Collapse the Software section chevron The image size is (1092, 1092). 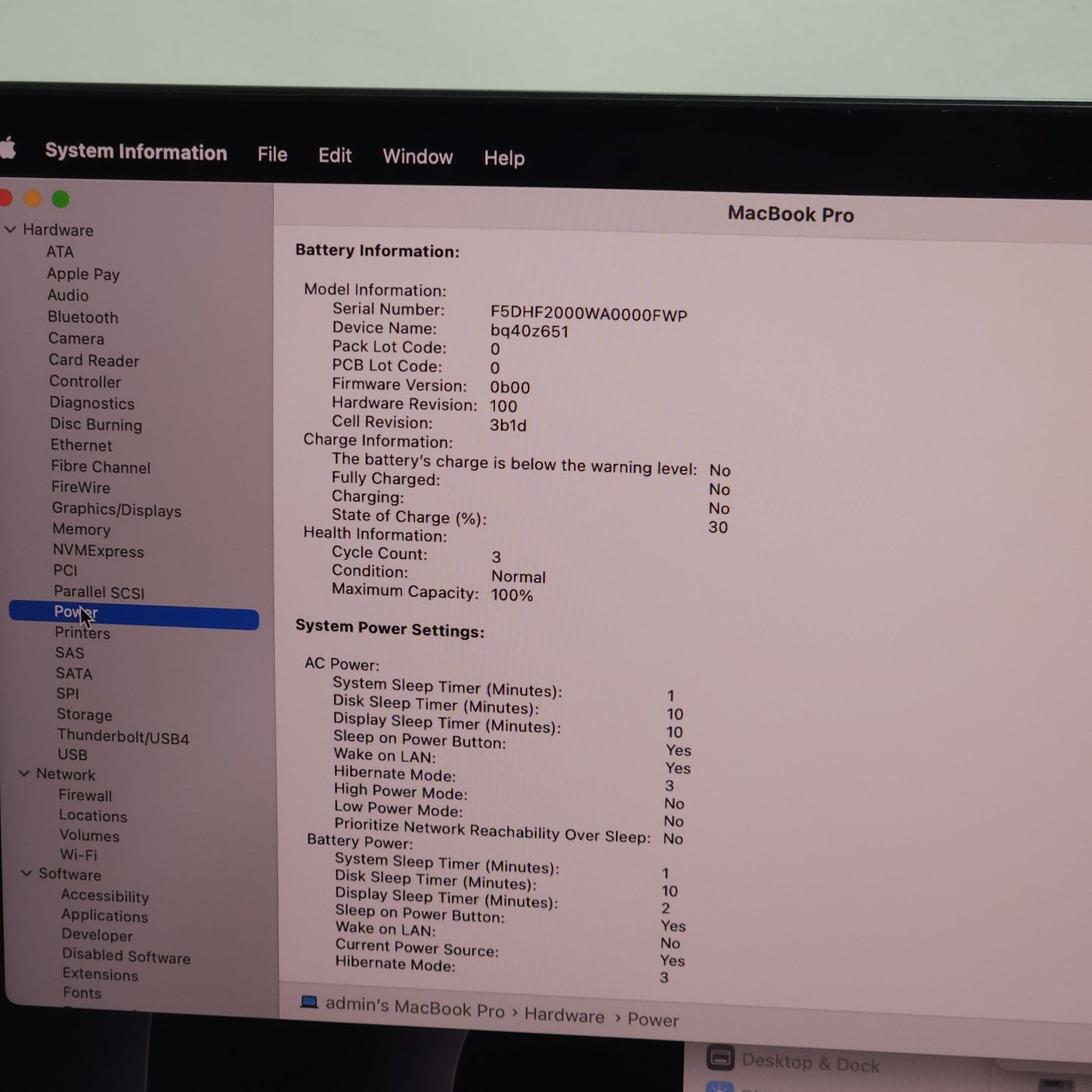coord(26,873)
